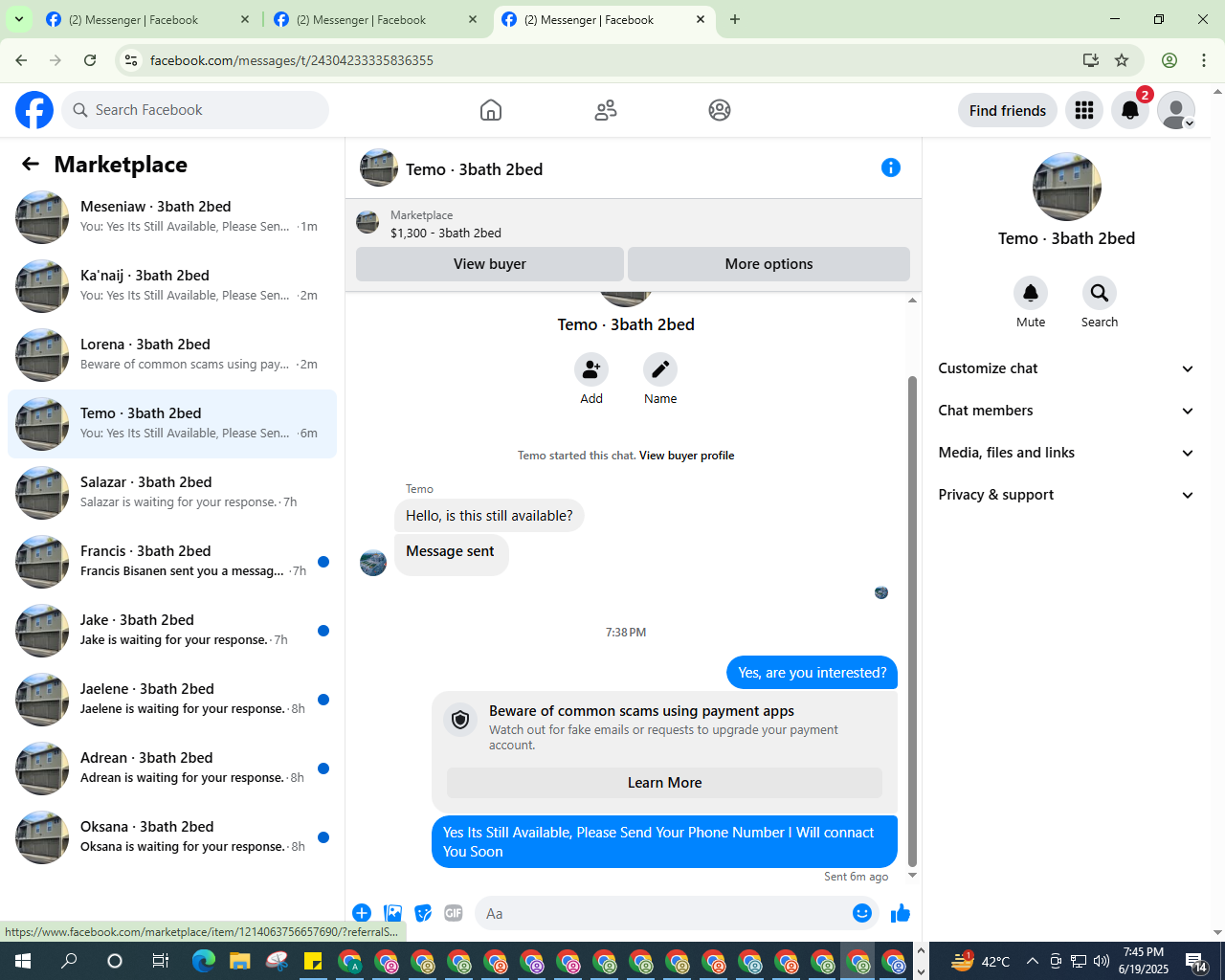Open Lorena · 3bath 2bed conversation

pos(172,355)
